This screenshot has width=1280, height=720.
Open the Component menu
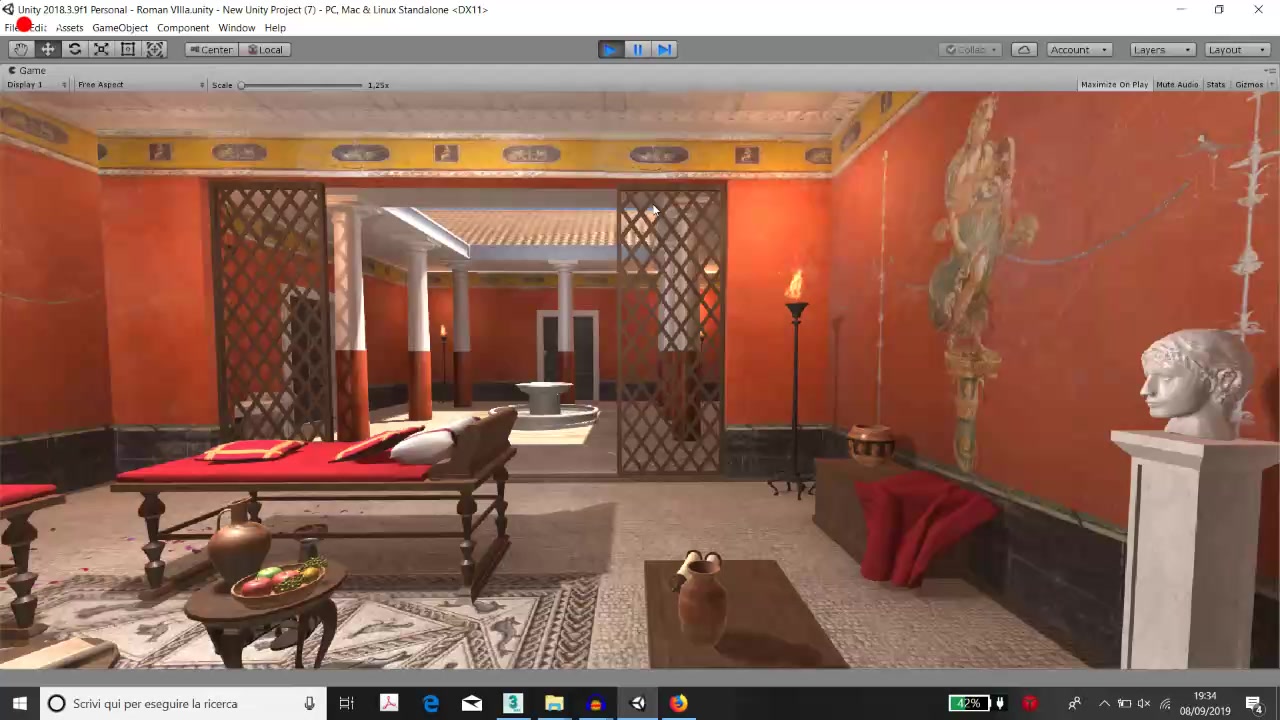pyautogui.click(x=183, y=27)
